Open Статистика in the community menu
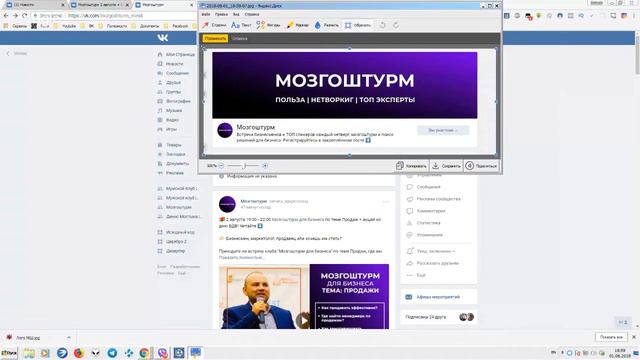The image size is (640, 360). click(423, 223)
